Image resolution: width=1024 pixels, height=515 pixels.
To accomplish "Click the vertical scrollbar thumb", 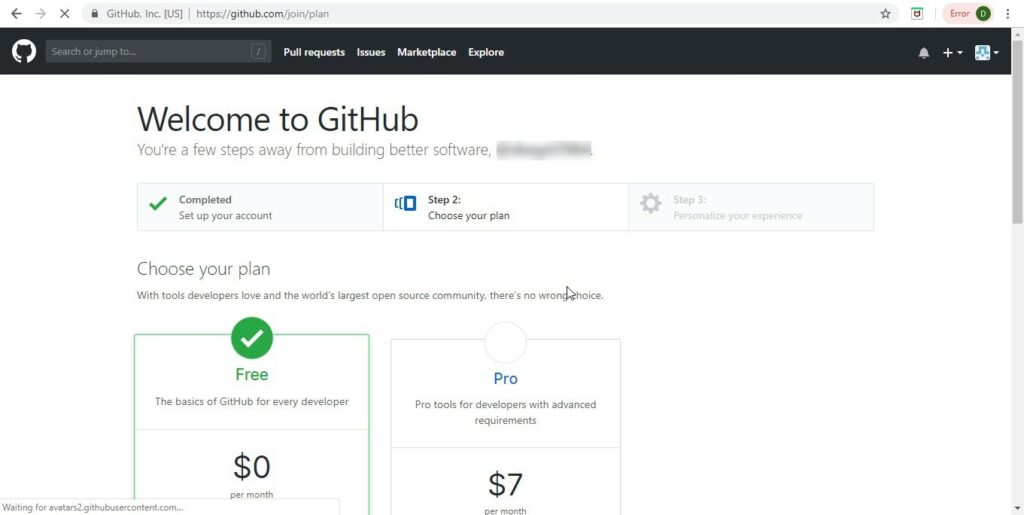I will [x=1017, y=131].
